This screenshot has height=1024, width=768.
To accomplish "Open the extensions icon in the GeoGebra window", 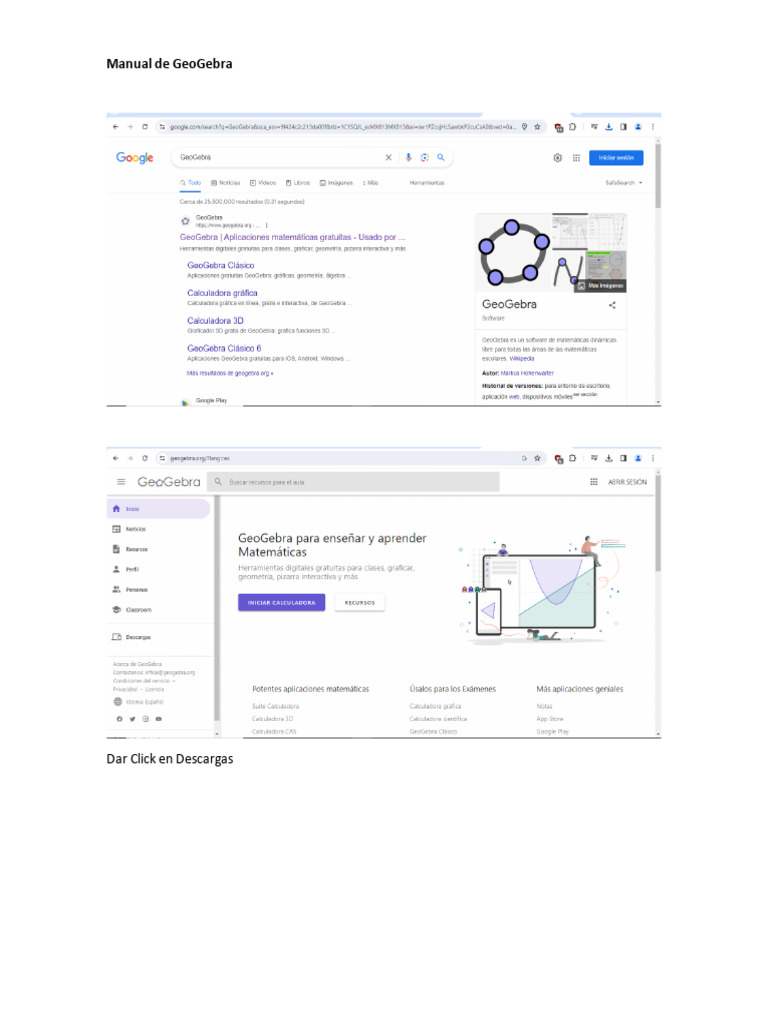I will coord(572,458).
